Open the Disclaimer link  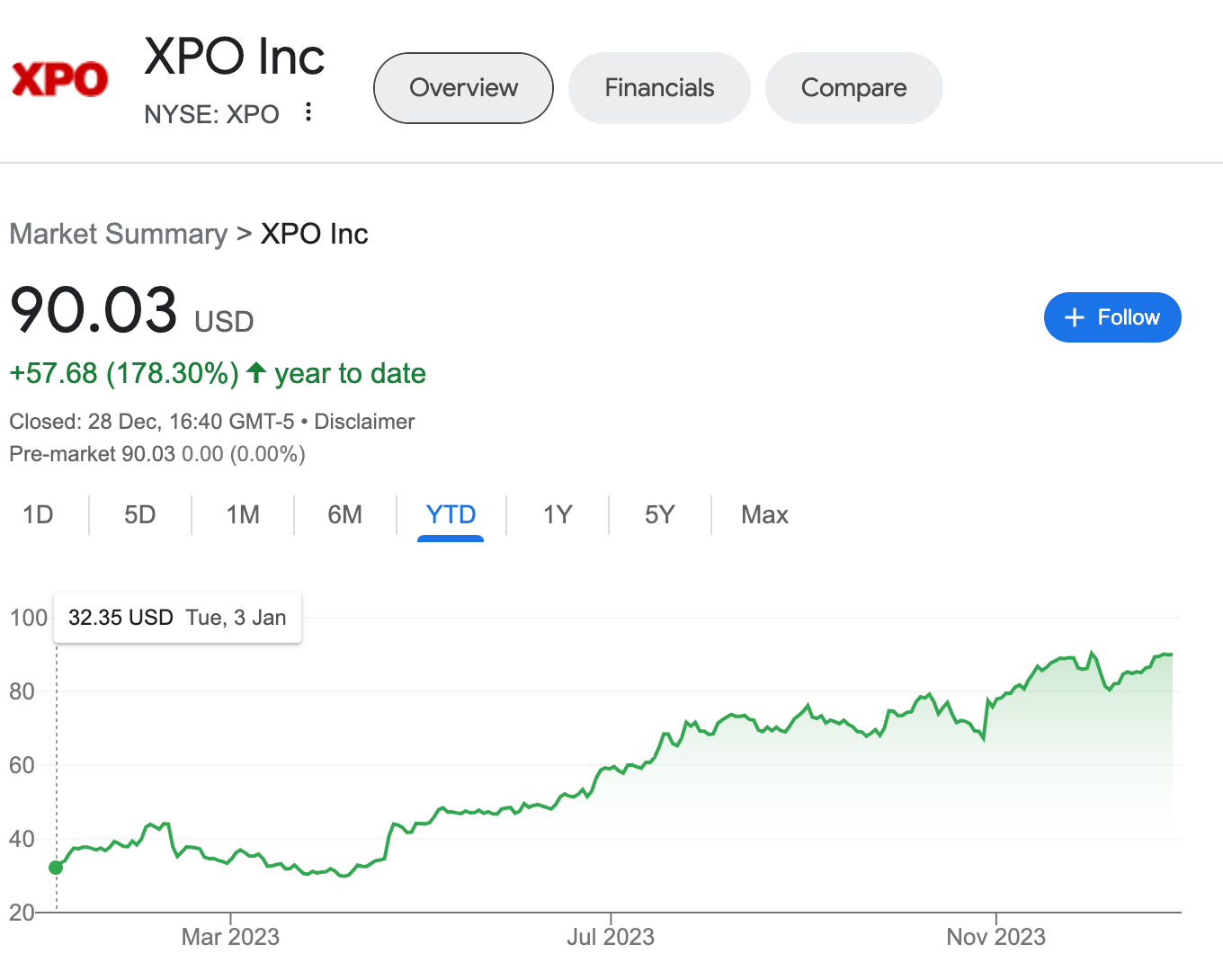364,422
